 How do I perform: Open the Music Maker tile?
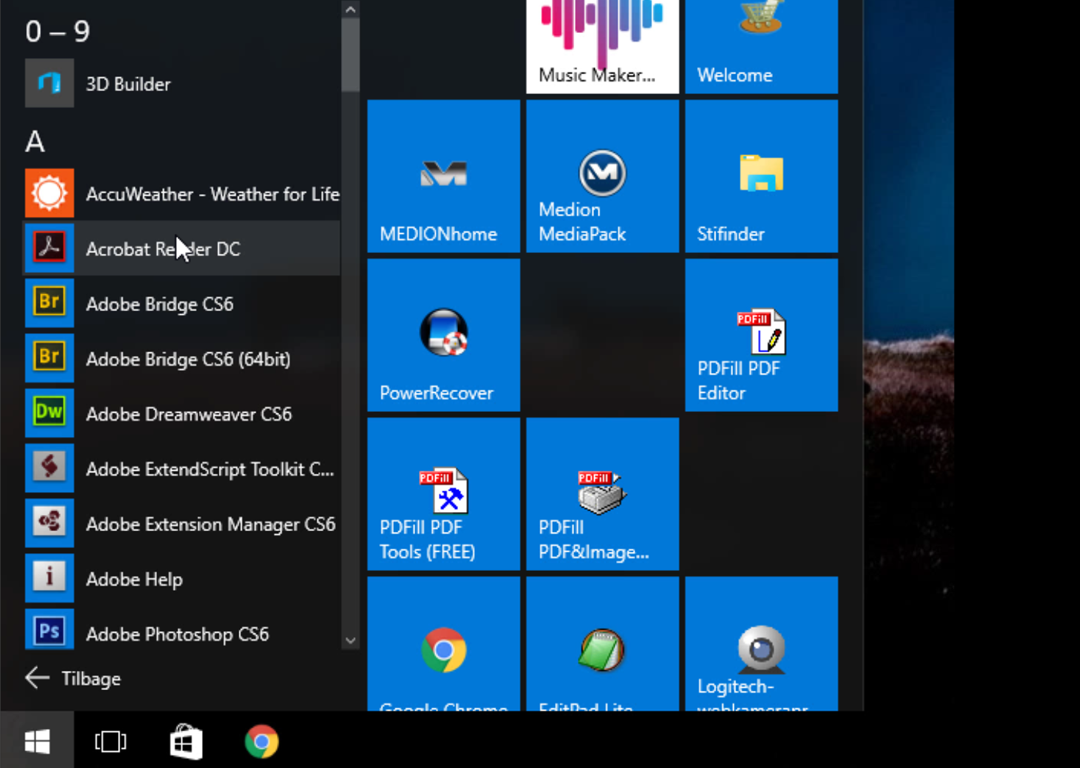(603, 46)
